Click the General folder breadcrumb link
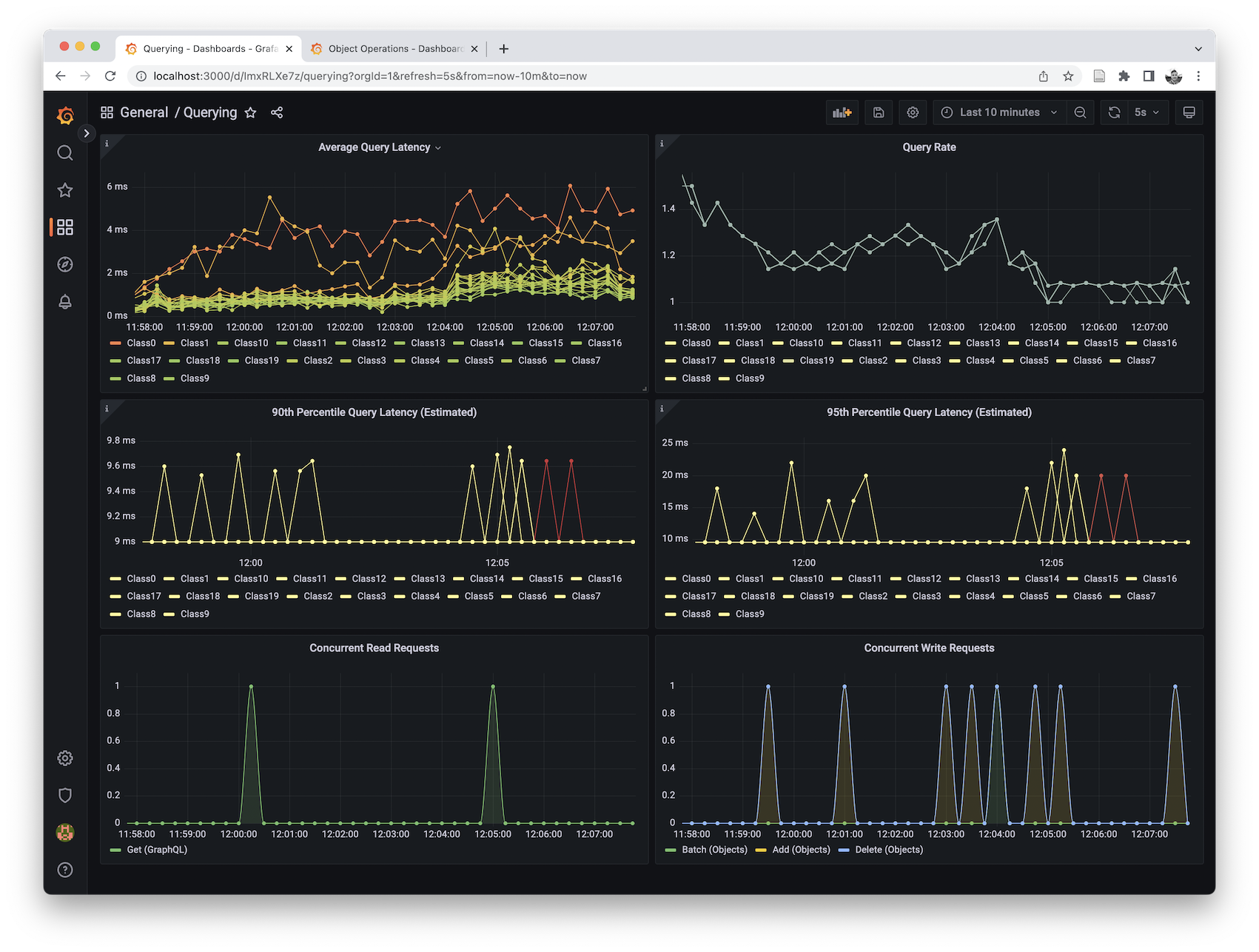1259x952 pixels. tap(144, 113)
